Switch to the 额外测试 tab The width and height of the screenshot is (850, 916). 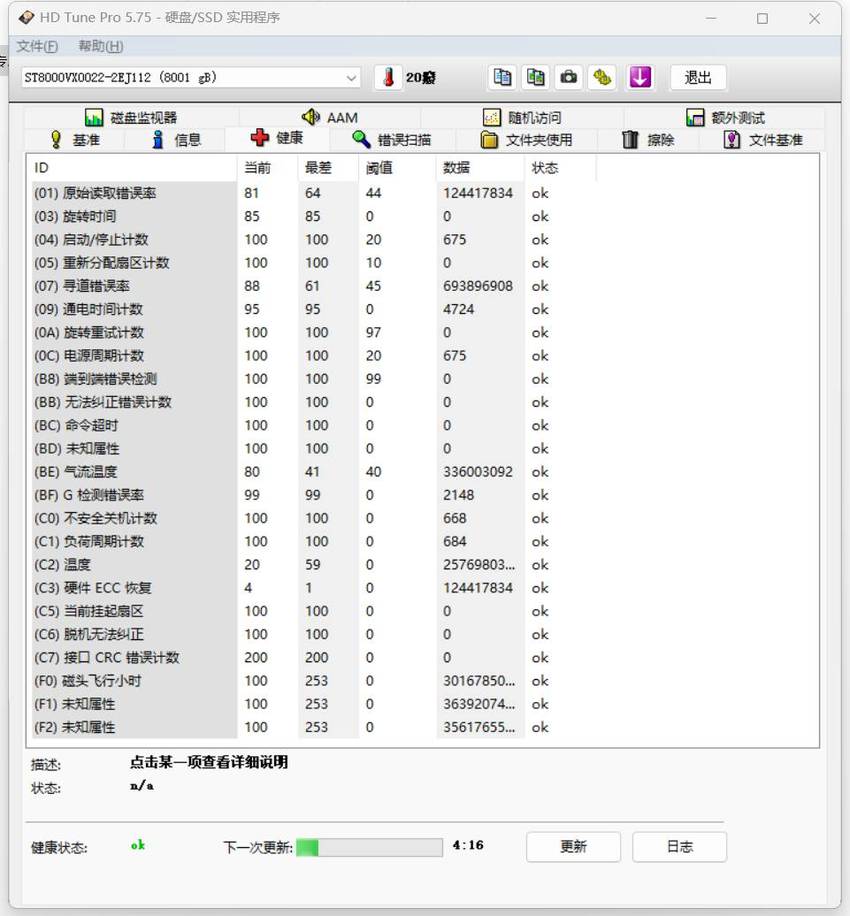pos(724,117)
